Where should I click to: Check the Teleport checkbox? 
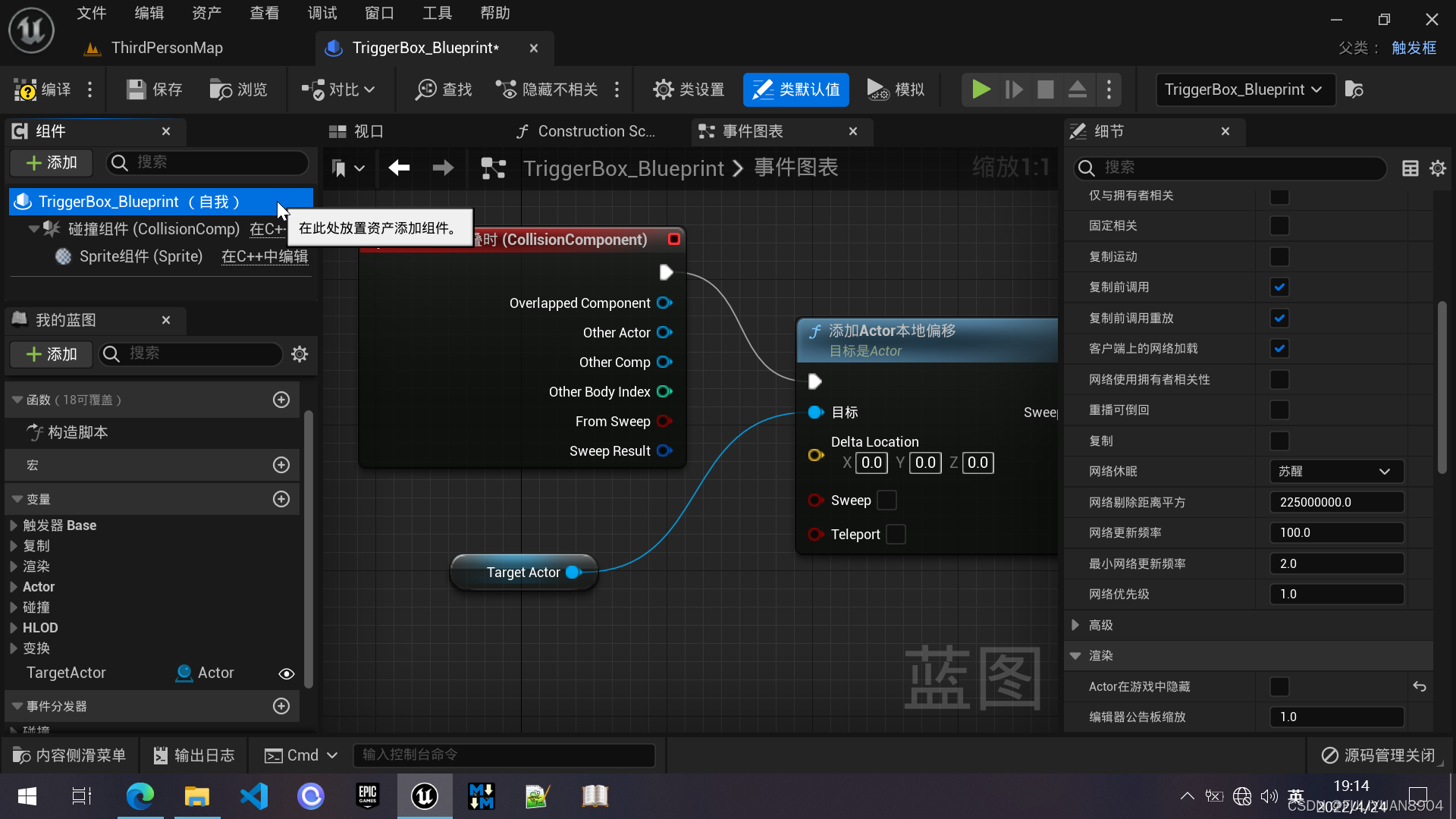[896, 535]
